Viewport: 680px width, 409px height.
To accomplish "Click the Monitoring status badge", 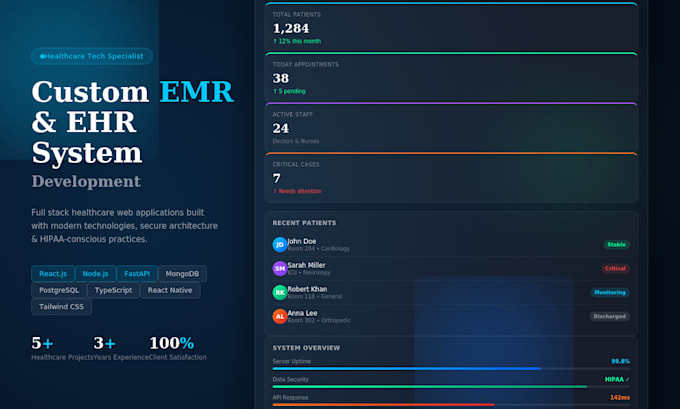I will [610, 292].
